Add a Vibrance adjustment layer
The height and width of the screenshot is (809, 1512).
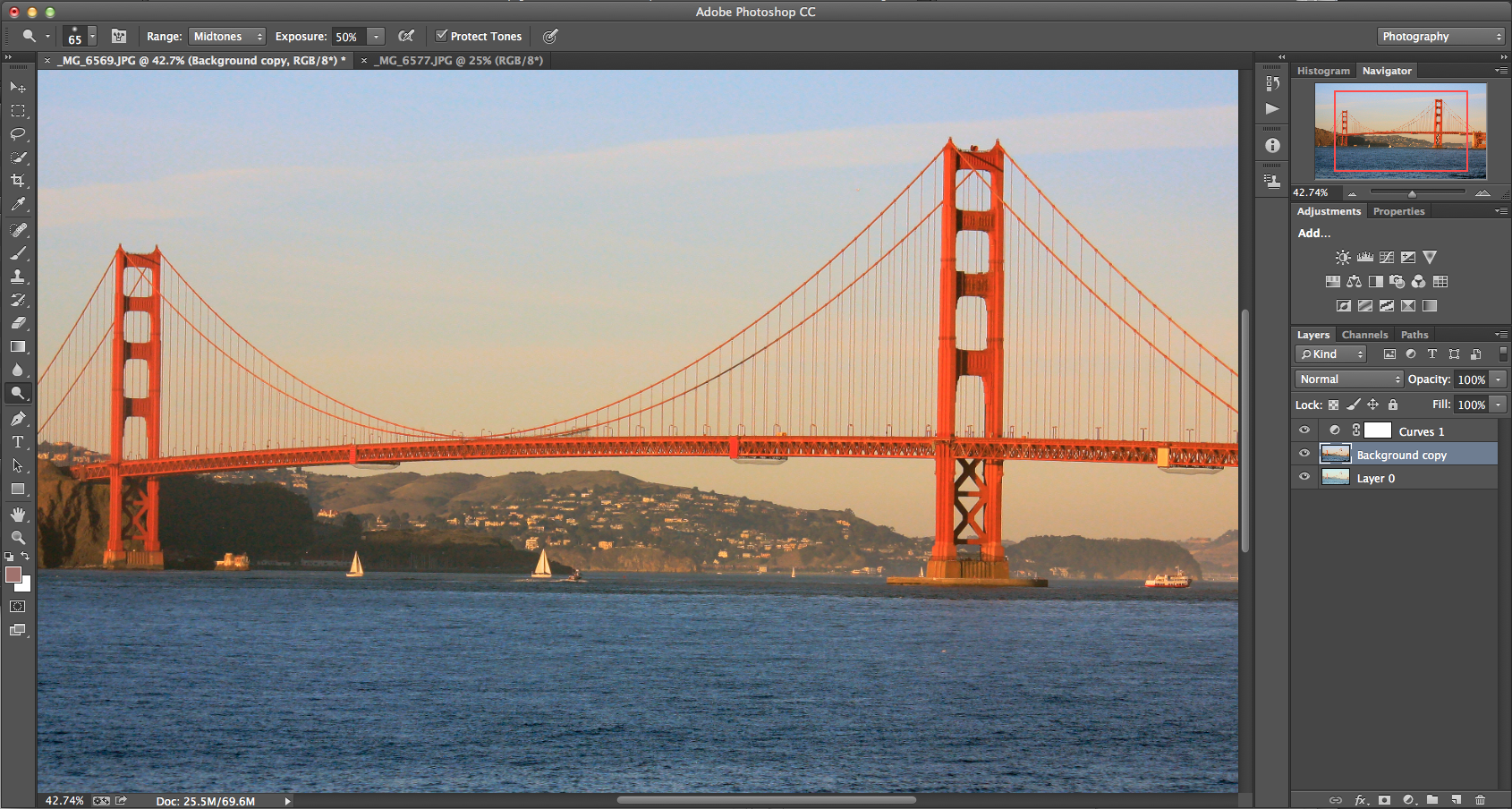pyautogui.click(x=1430, y=257)
